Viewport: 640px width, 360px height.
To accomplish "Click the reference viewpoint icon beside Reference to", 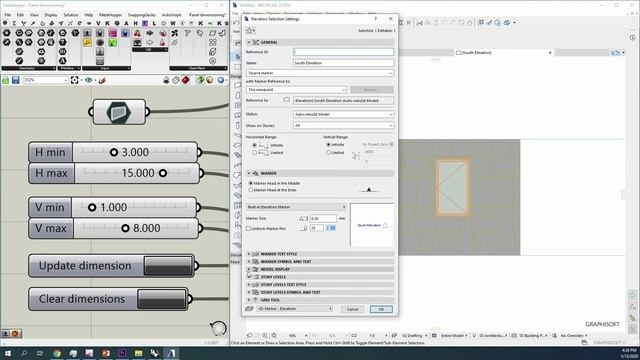I will (287, 100).
